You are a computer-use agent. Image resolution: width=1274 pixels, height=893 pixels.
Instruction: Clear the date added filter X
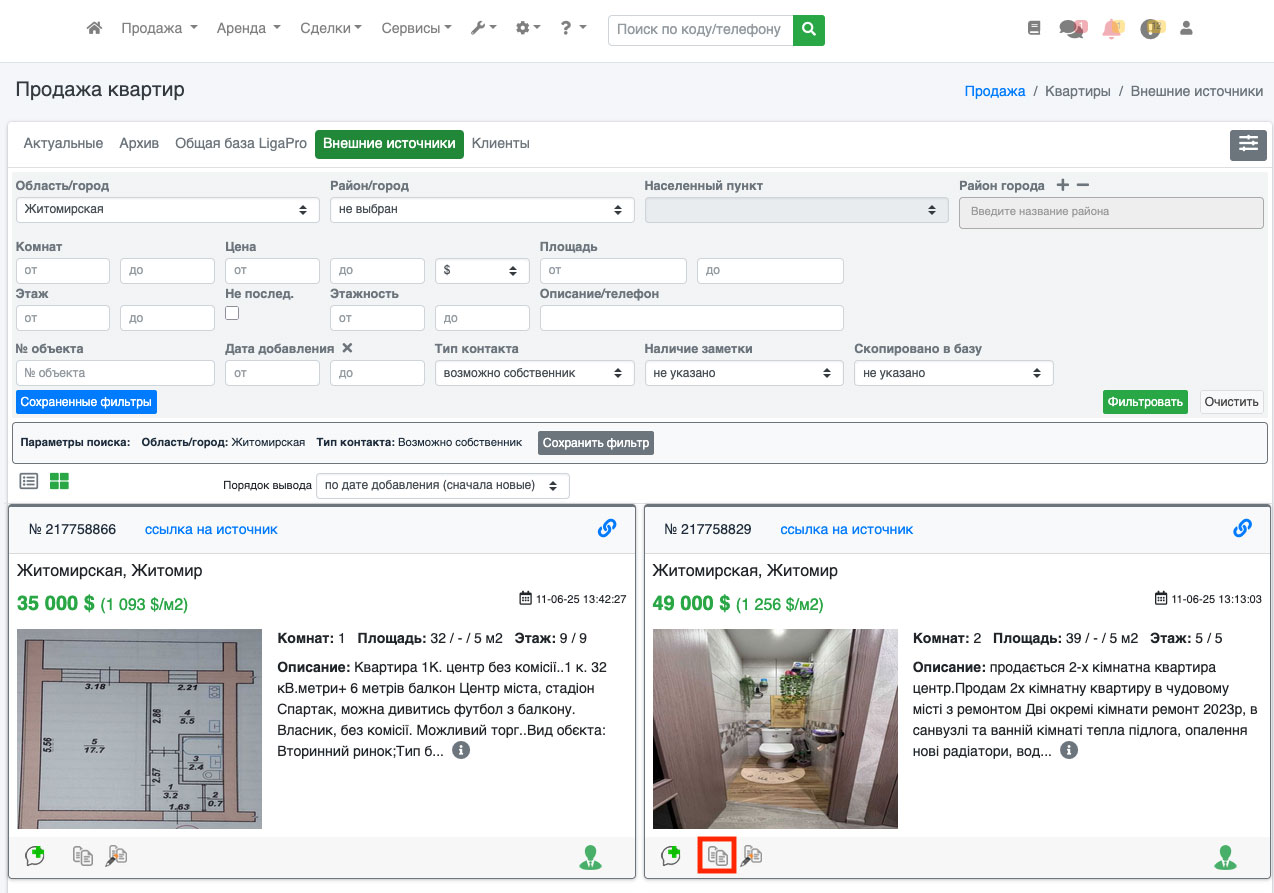click(x=347, y=348)
